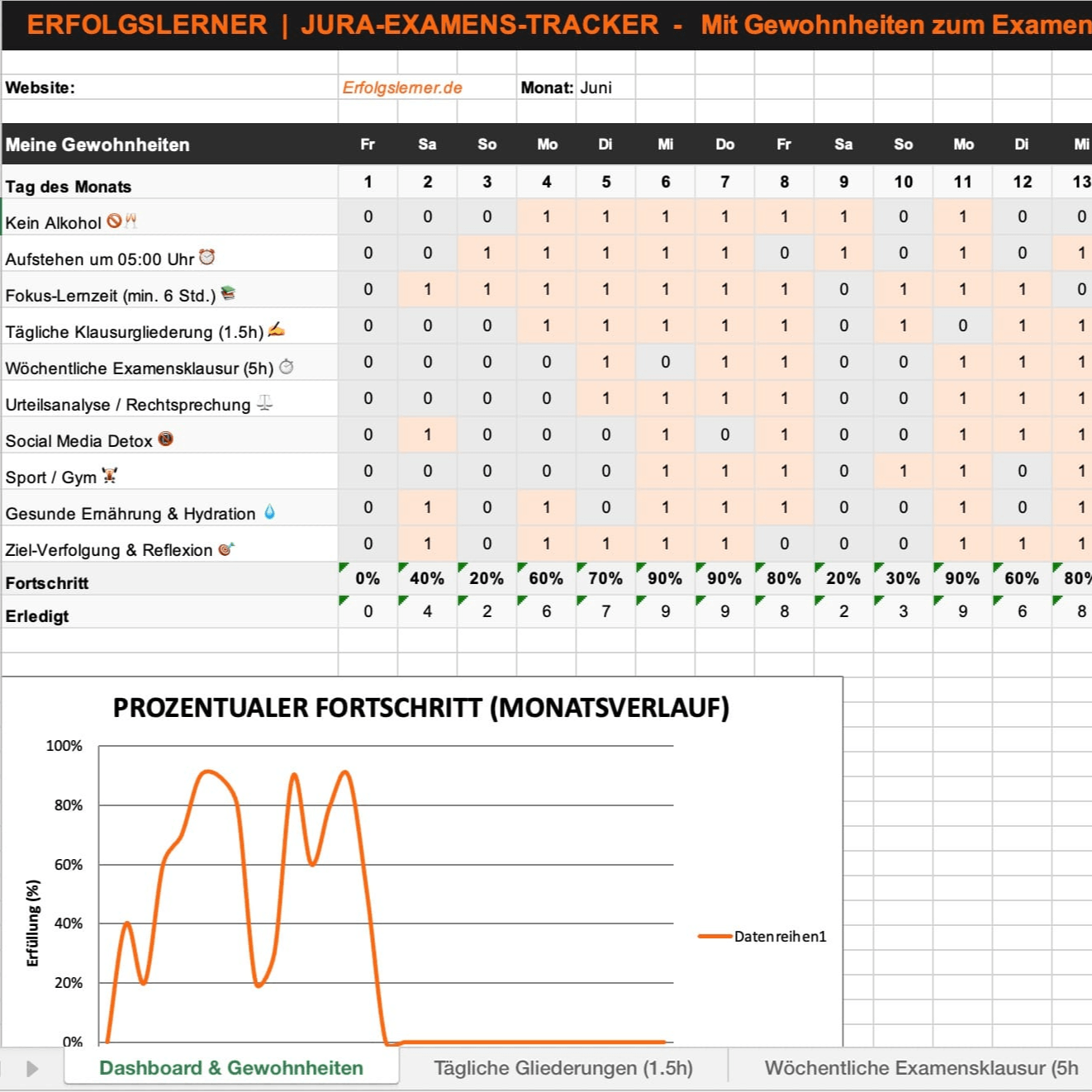
Task: Select the Wöchentliche Examensklausur cell for day 6
Action: tap(666, 362)
